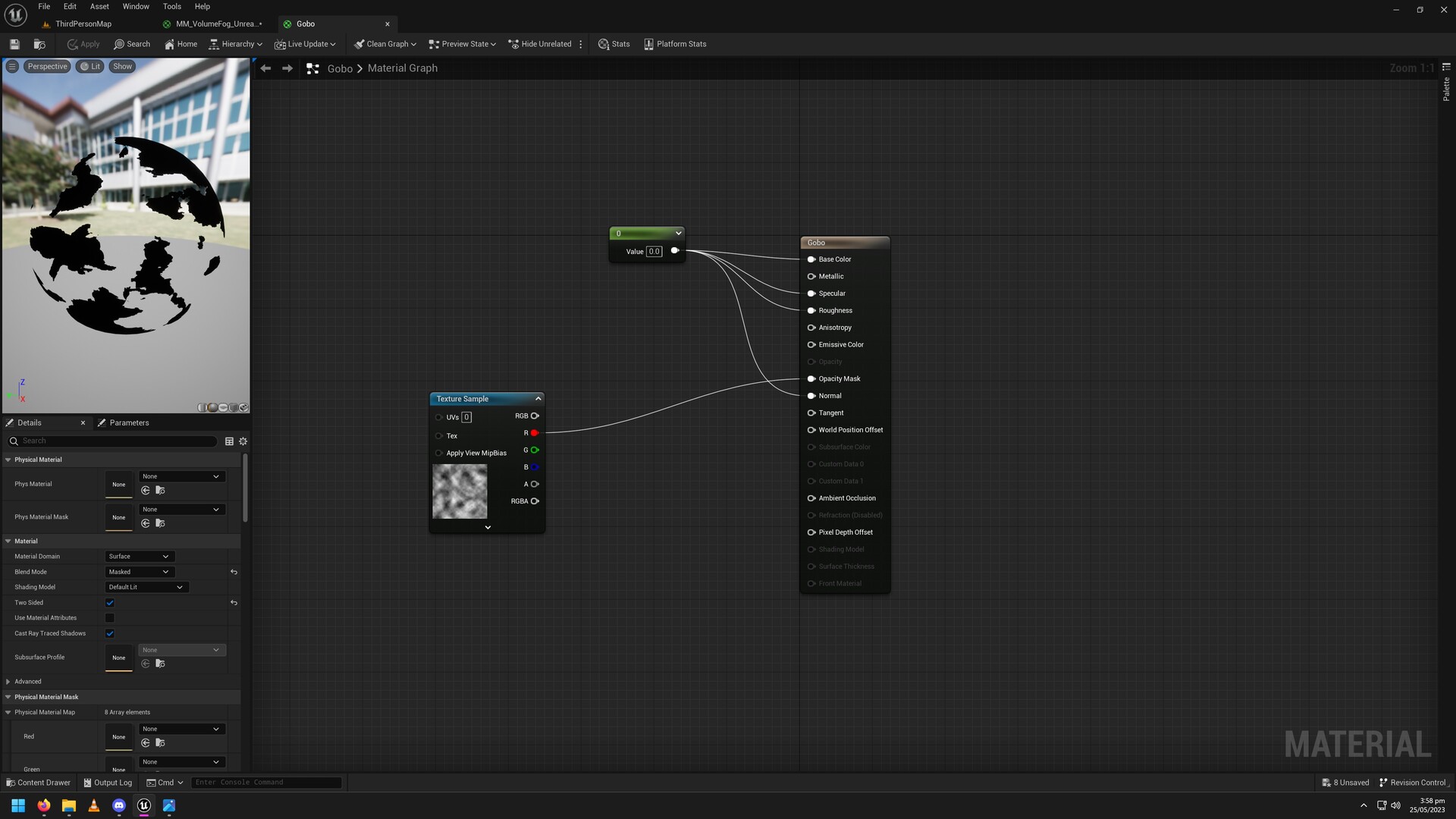Click Home to reset graph view
This screenshot has width=1456, height=819.
[x=180, y=43]
